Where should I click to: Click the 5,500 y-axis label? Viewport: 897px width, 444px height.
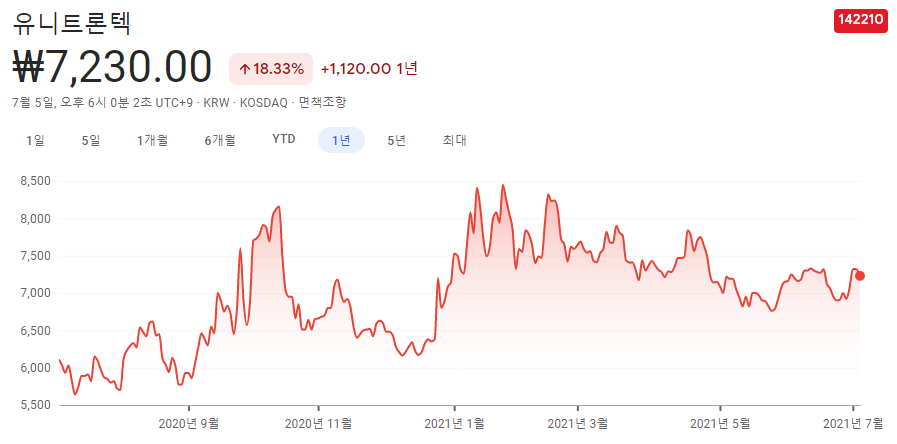(x=36, y=406)
